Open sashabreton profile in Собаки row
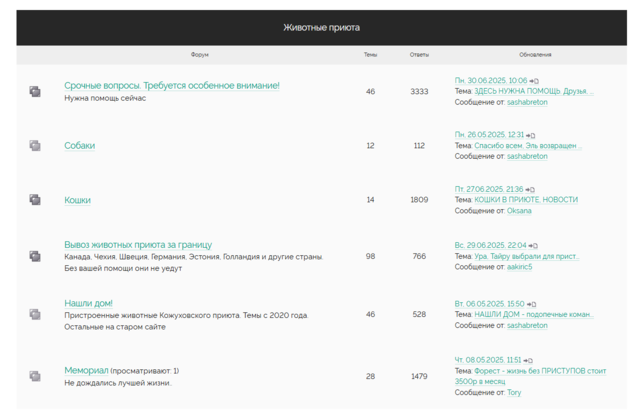The height and width of the screenshot is (415, 640). pyautogui.click(x=527, y=156)
